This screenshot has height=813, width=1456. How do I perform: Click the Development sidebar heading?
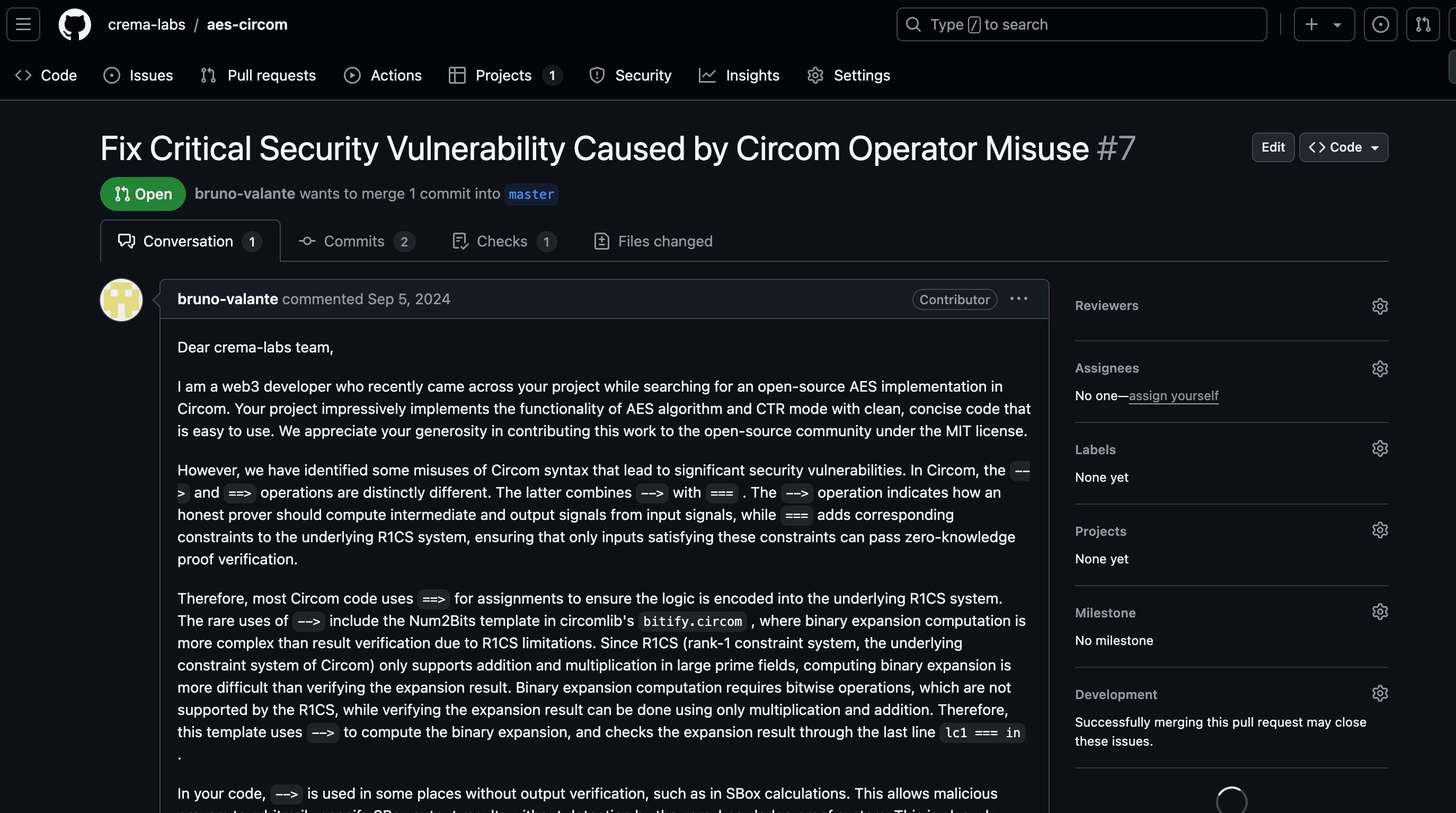tap(1116, 694)
